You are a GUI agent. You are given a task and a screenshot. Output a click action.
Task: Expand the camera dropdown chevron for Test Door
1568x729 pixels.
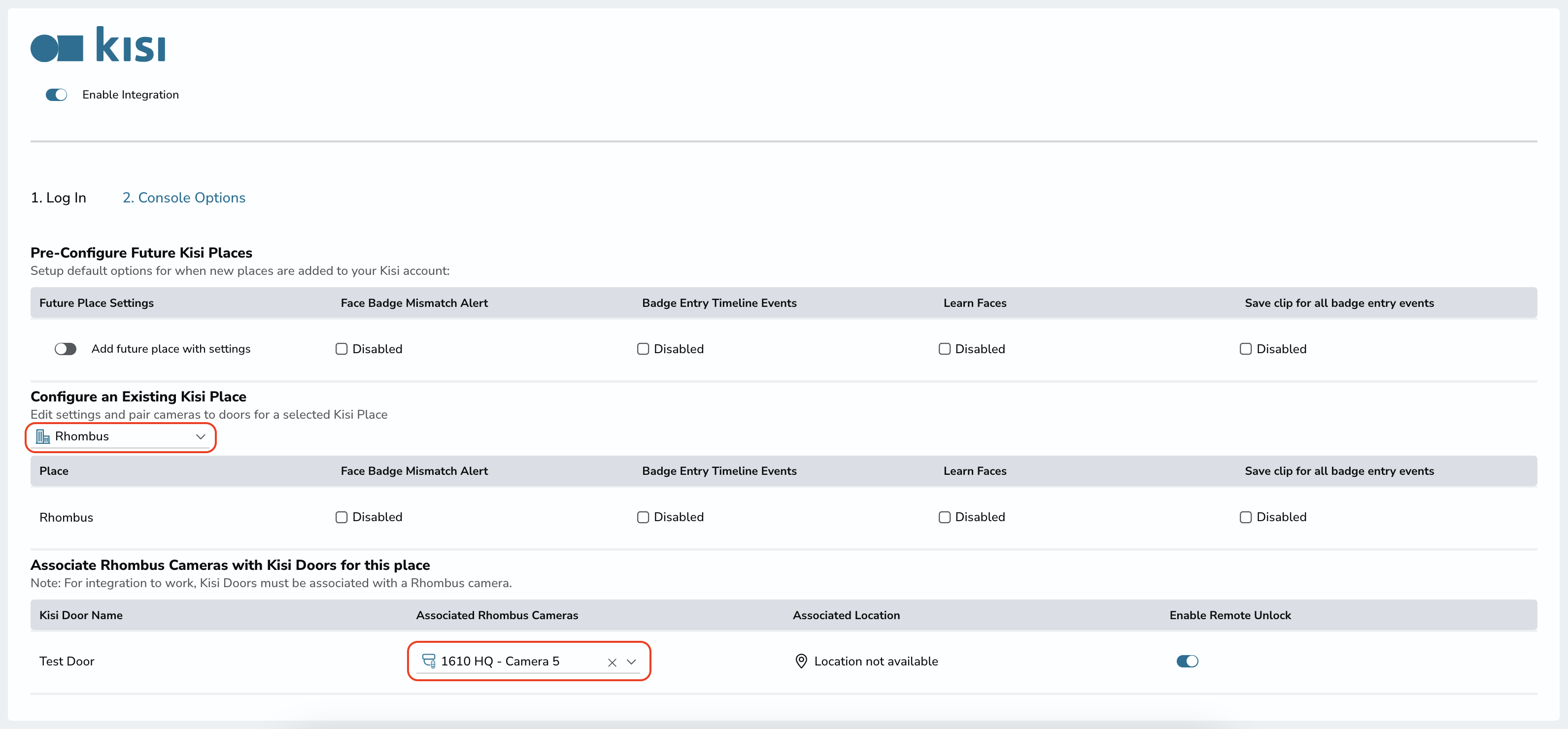[x=631, y=662]
